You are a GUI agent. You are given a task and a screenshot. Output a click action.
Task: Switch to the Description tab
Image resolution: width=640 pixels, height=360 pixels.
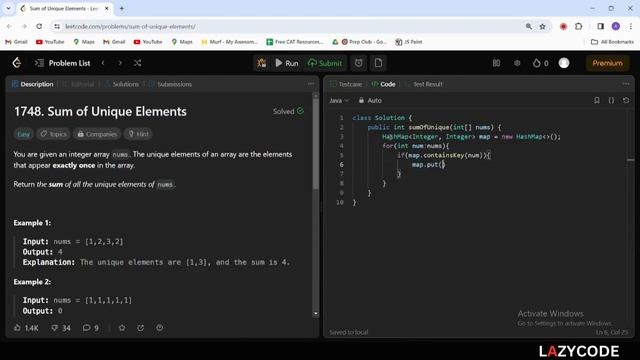click(33, 84)
